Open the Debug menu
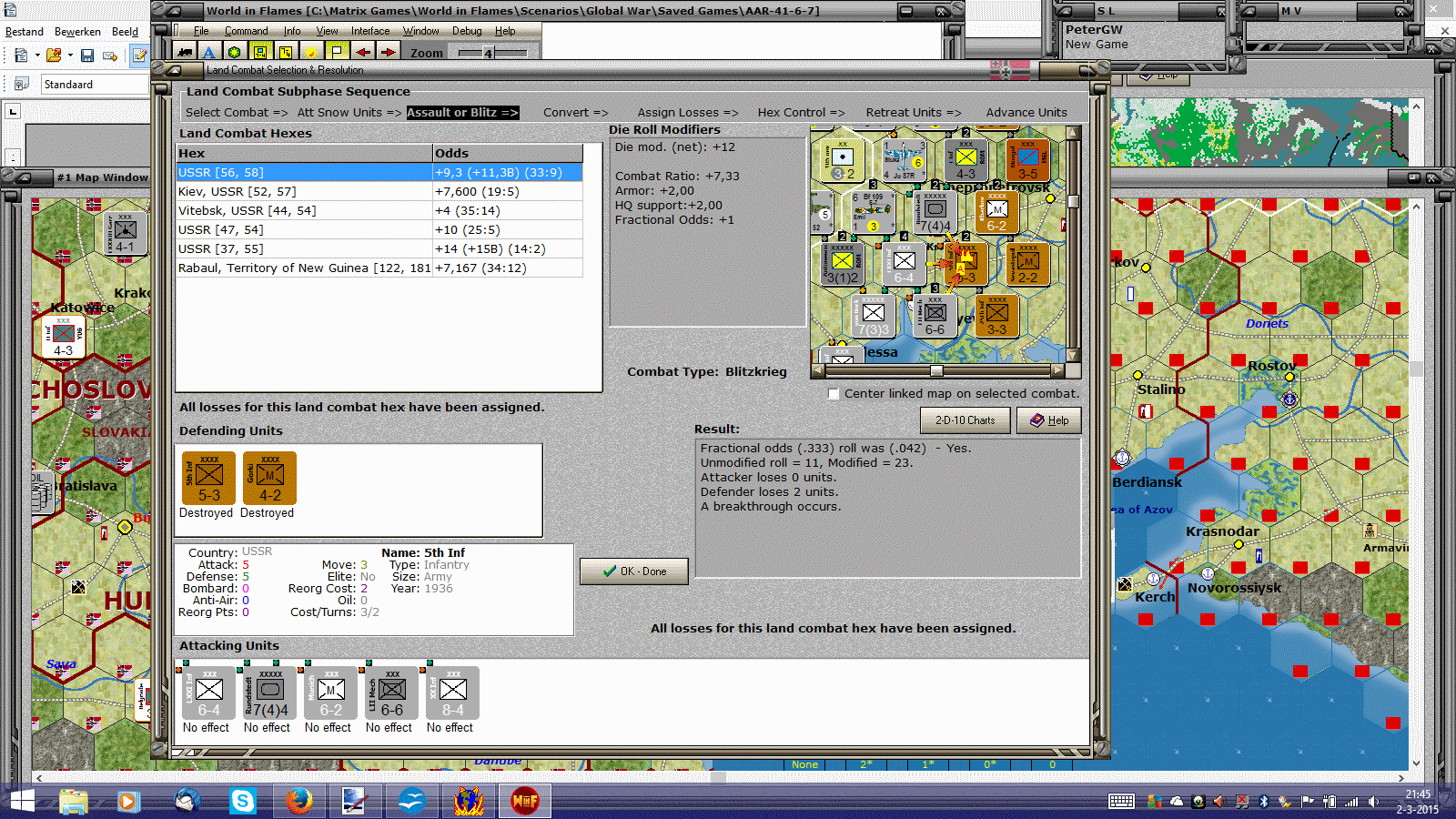This screenshot has height=819, width=1456. pos(467,31)
